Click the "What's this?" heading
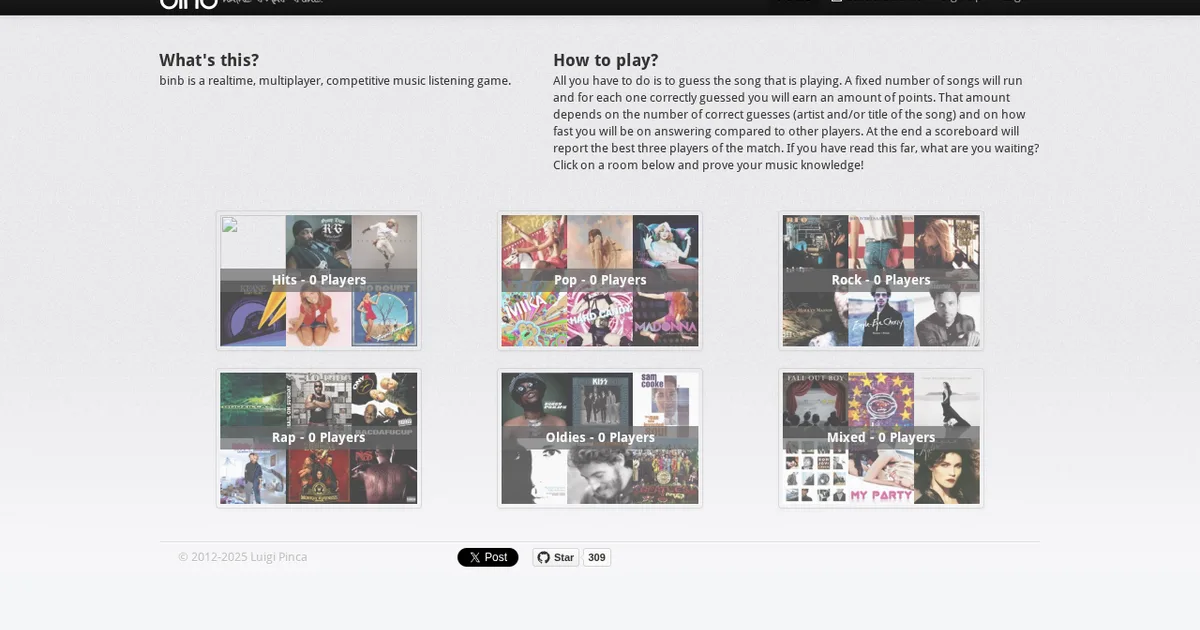The height and width of the screenshot is (630, 1200). (209, 60)
